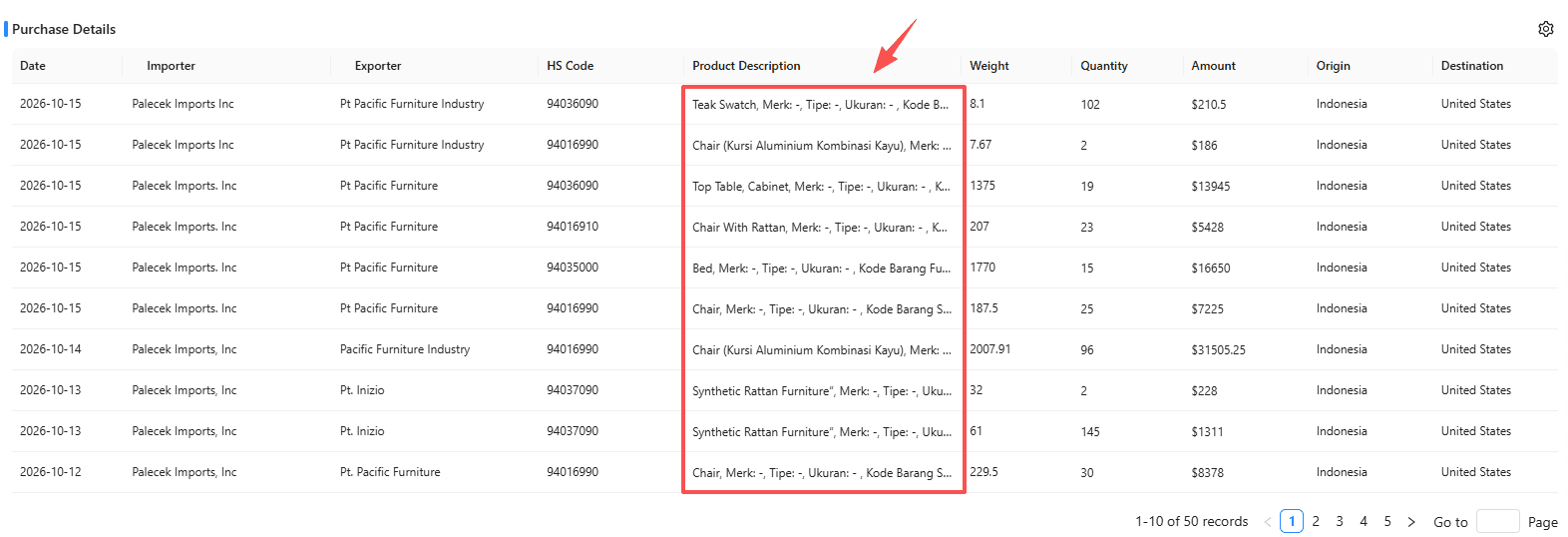Click the $31505.25 amount cell
Image resolution: width=1568 pixels, height=537 pixels.
[1218, 350]
